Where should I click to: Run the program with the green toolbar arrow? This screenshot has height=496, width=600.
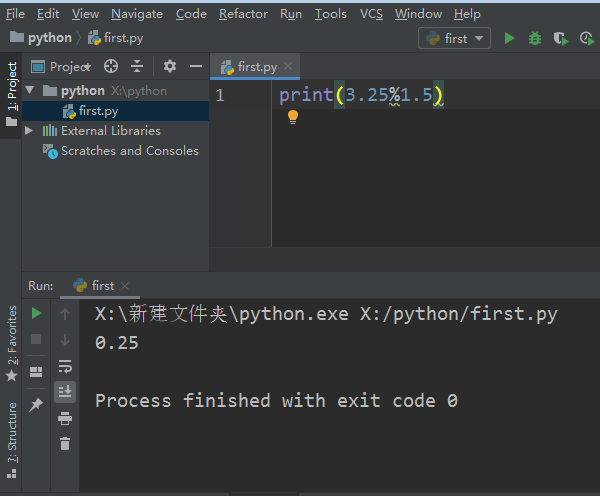[x=510, y=38]
